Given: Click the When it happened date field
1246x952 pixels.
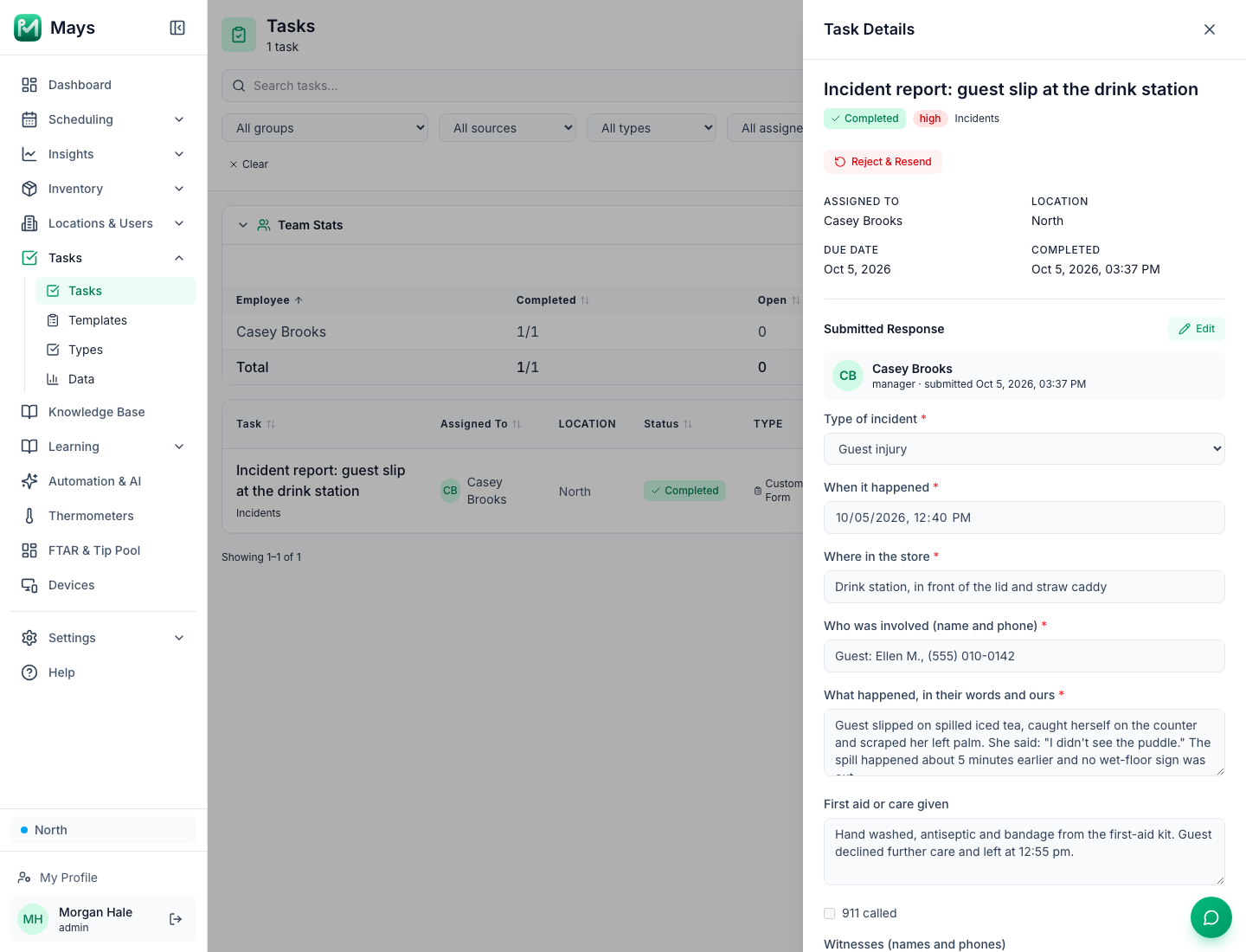Looking at the screenshot, I should coord(1024,518).
